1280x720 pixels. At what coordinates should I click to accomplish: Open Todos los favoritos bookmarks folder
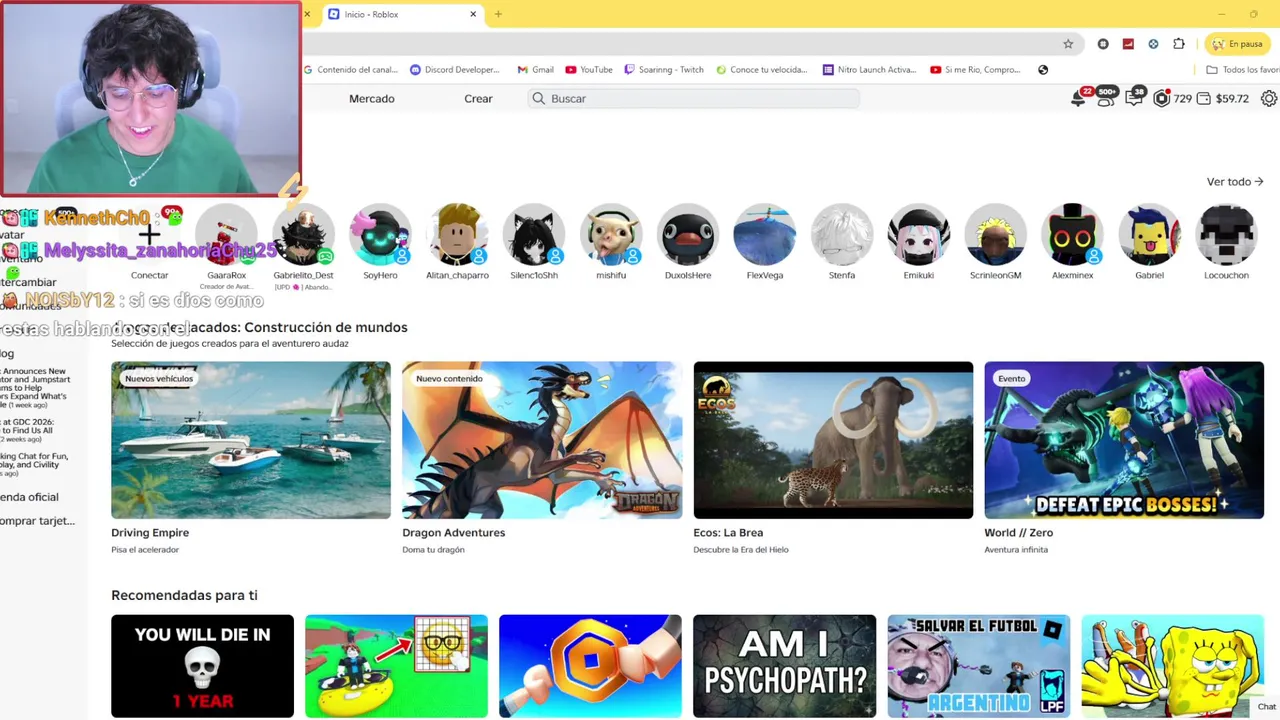click(x=1242, y=70)
